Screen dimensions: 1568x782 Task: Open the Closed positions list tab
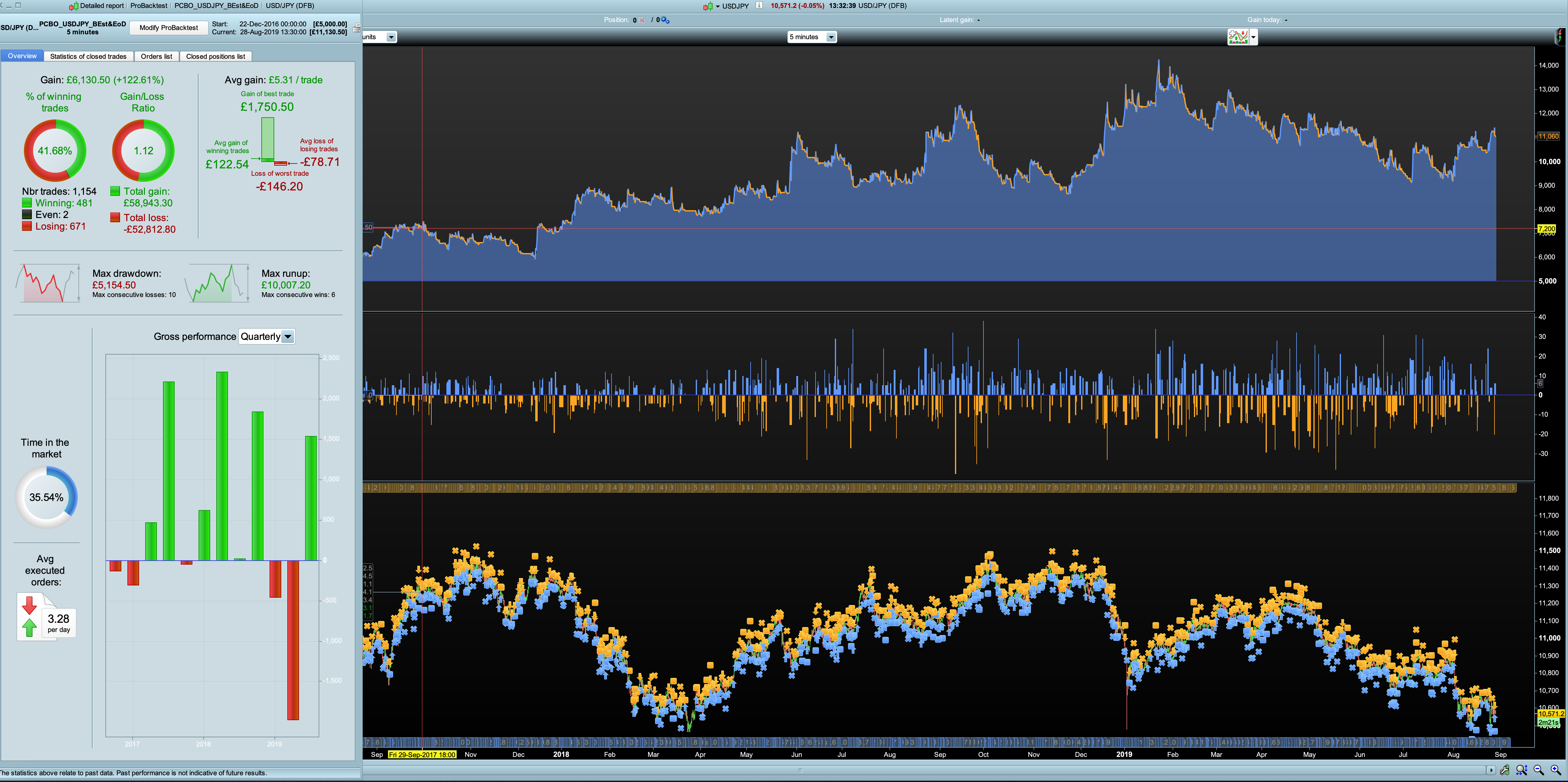215,56
